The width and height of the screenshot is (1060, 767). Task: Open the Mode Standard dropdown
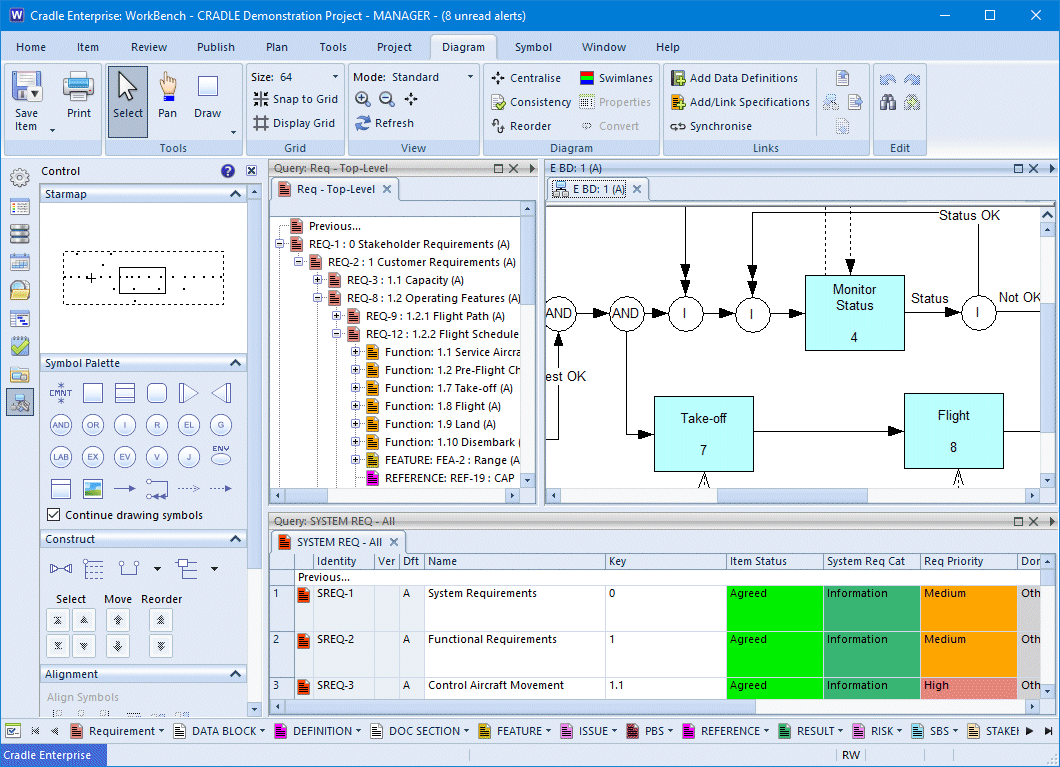[471, 77]
